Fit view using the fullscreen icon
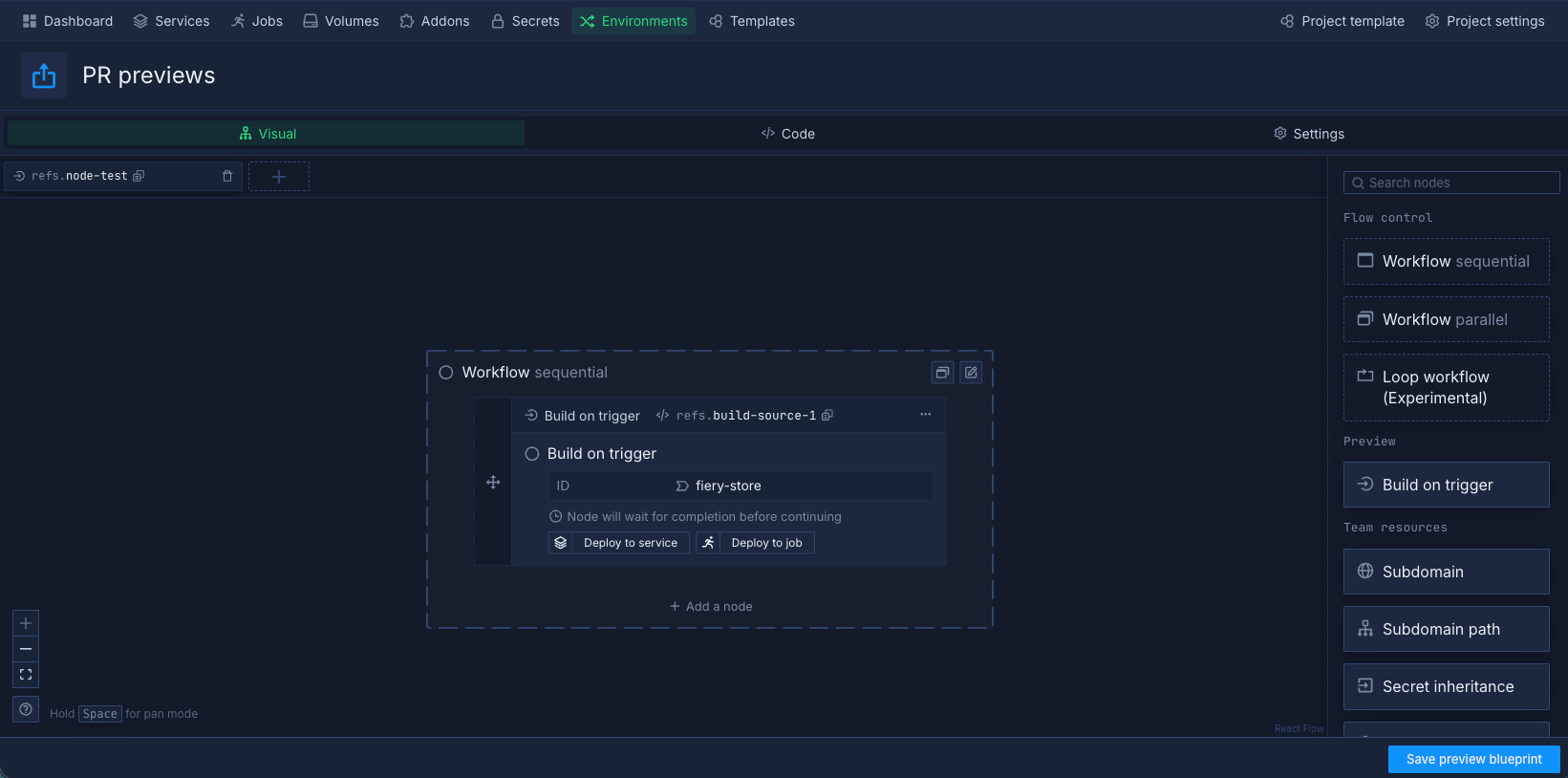1568x778 pixels. point(26,675)
